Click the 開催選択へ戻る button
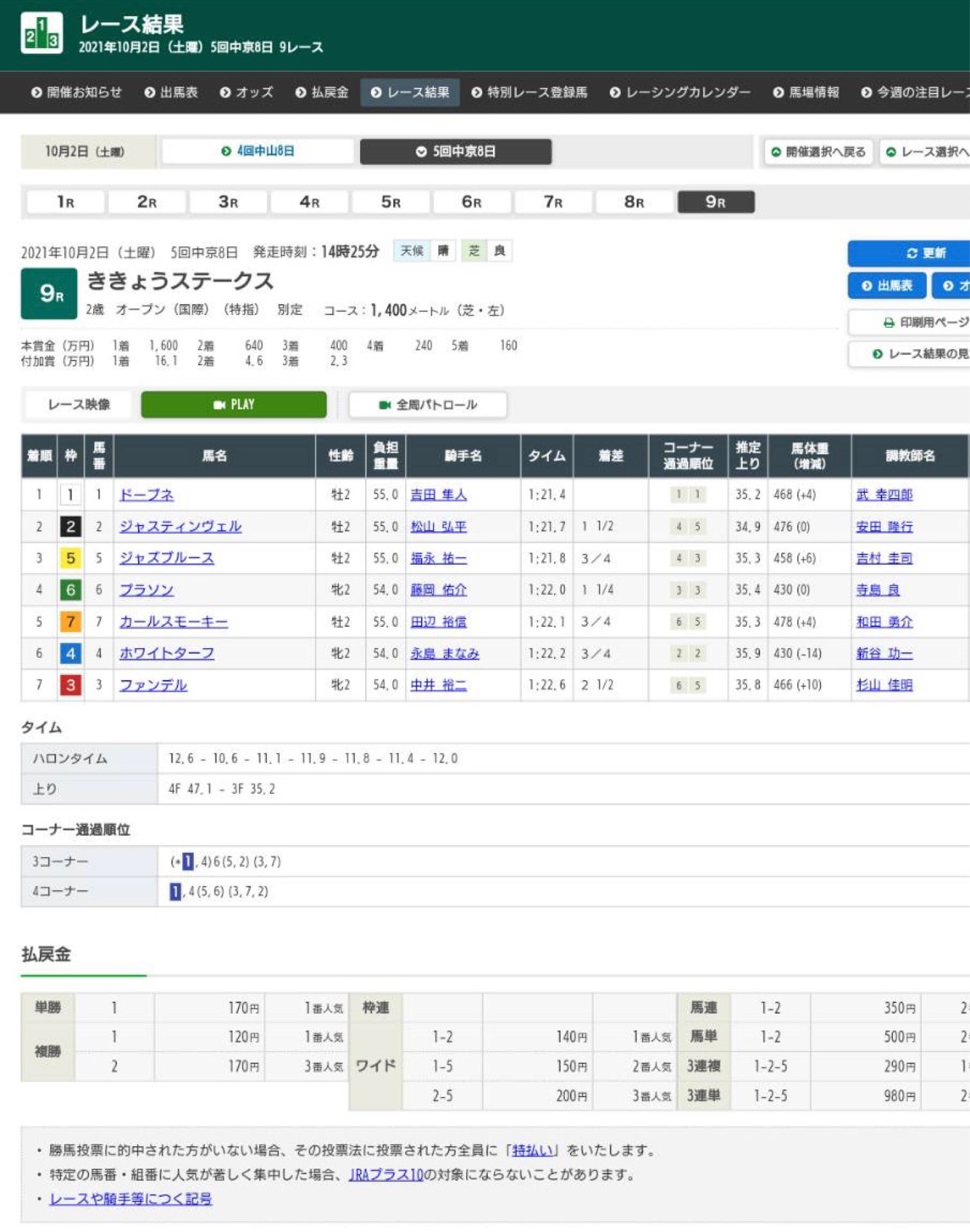Image resolution: width=970 pixels, height=1232 pixels. (x=818, y=152)
